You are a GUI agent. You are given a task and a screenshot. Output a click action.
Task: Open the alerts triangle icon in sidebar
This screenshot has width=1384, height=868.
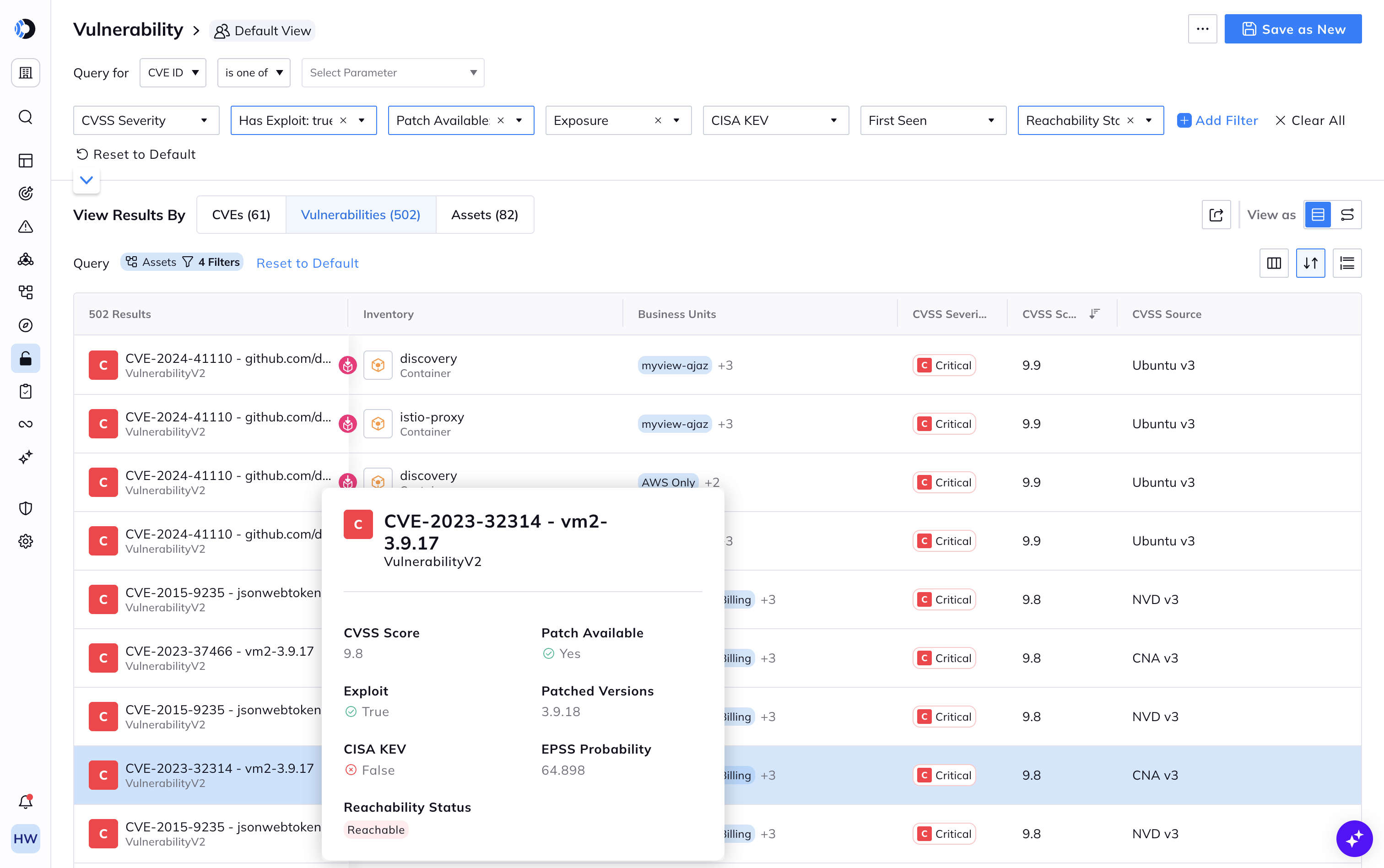pyautogui.click(x=25, y=226)
